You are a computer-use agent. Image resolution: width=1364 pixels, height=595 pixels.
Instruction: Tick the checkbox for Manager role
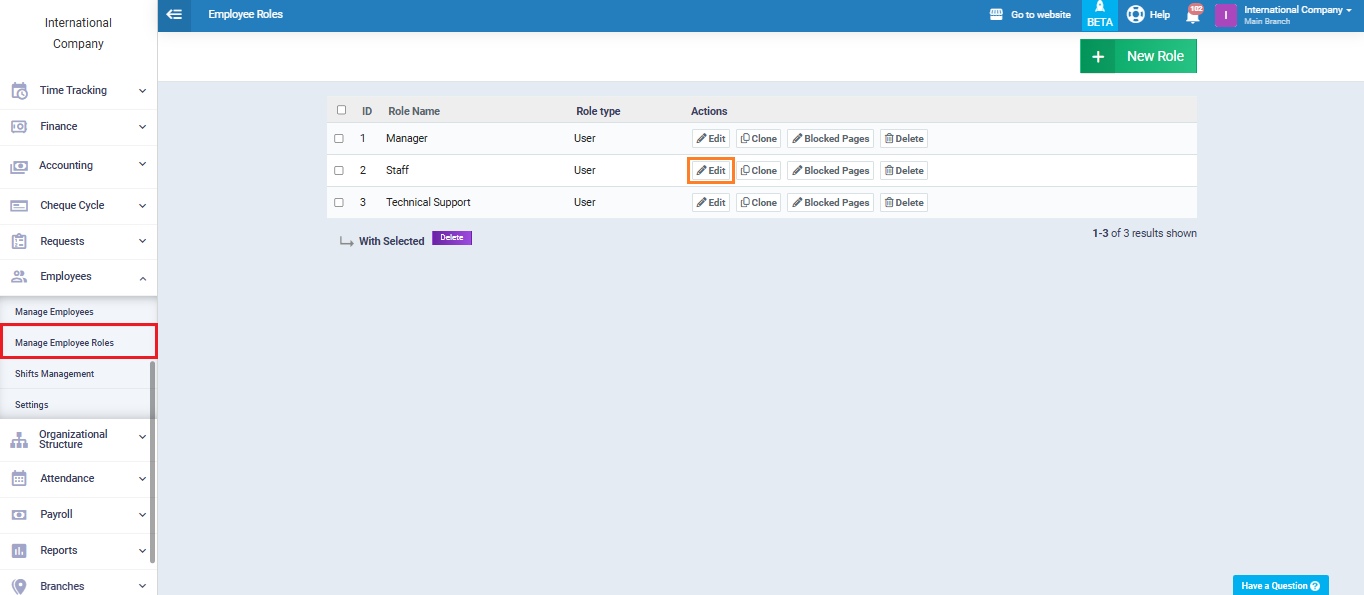[x=339, y=139]
